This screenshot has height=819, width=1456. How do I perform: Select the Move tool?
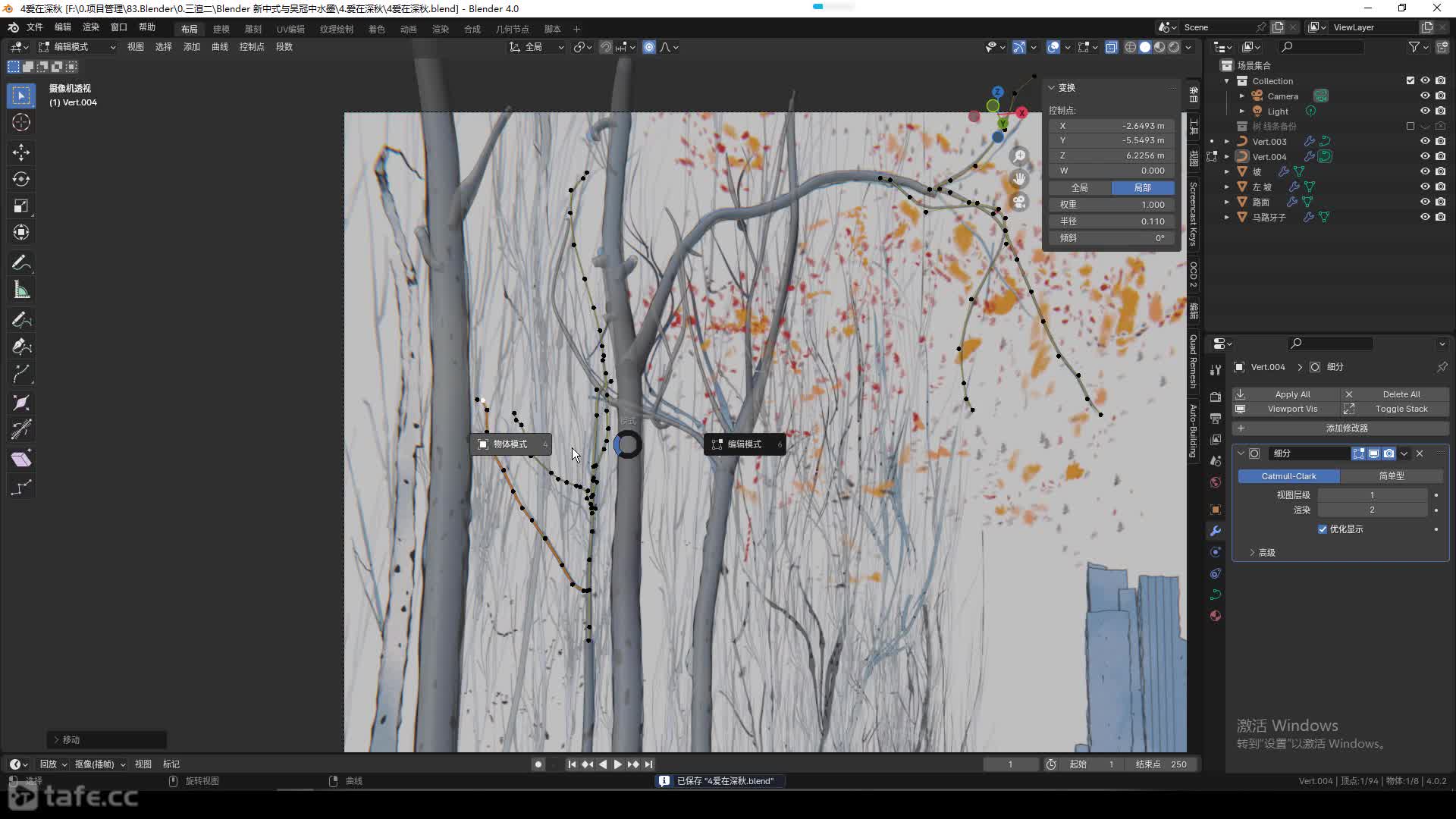pos(21,152)
